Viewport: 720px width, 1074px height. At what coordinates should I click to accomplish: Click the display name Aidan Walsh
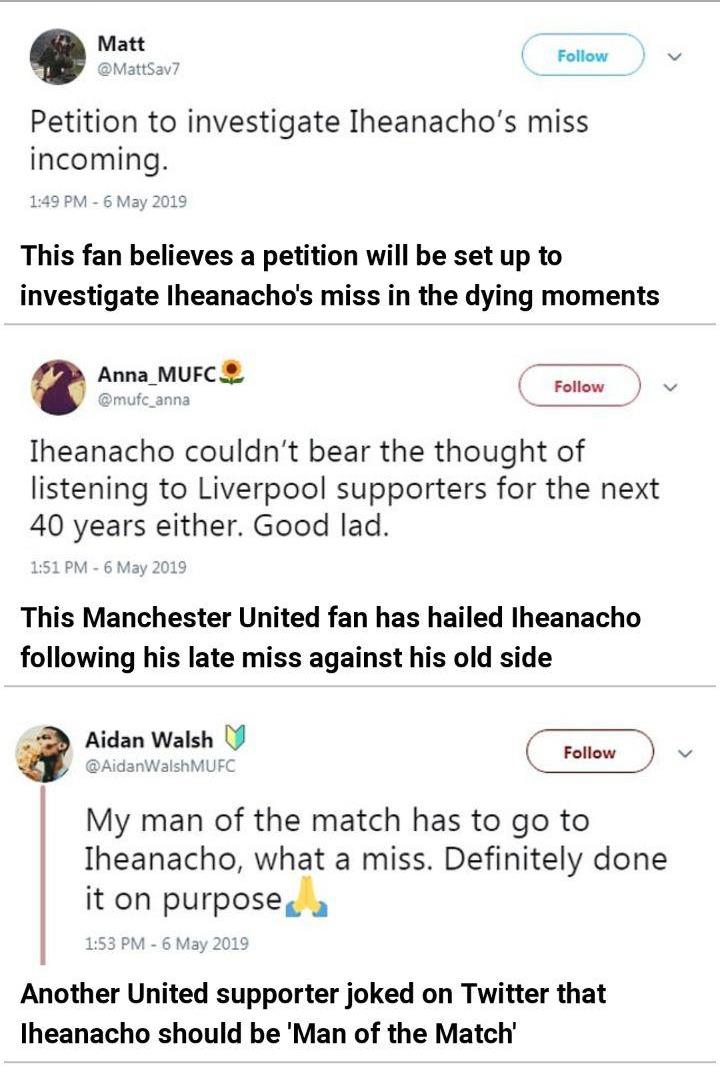[x=149, y=740]
